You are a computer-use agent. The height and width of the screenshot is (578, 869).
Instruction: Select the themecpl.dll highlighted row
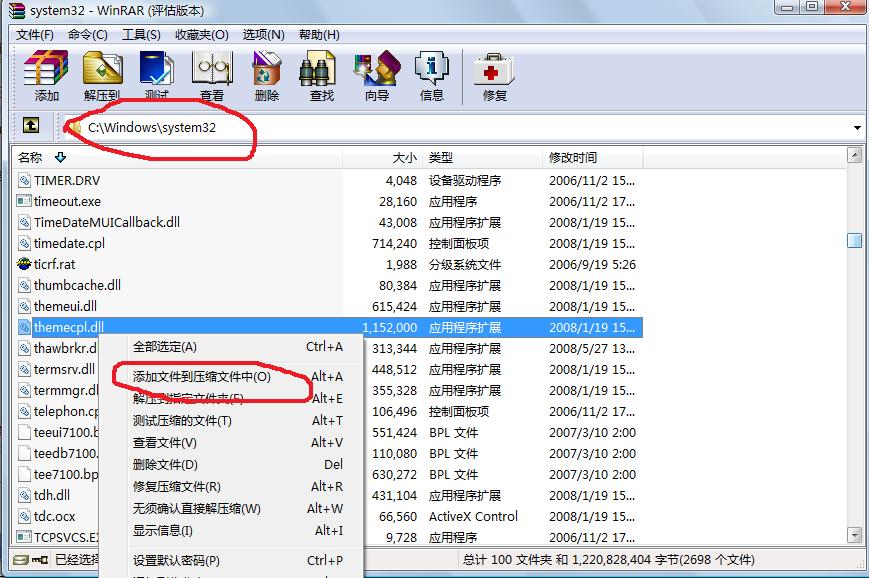(328, 327)
